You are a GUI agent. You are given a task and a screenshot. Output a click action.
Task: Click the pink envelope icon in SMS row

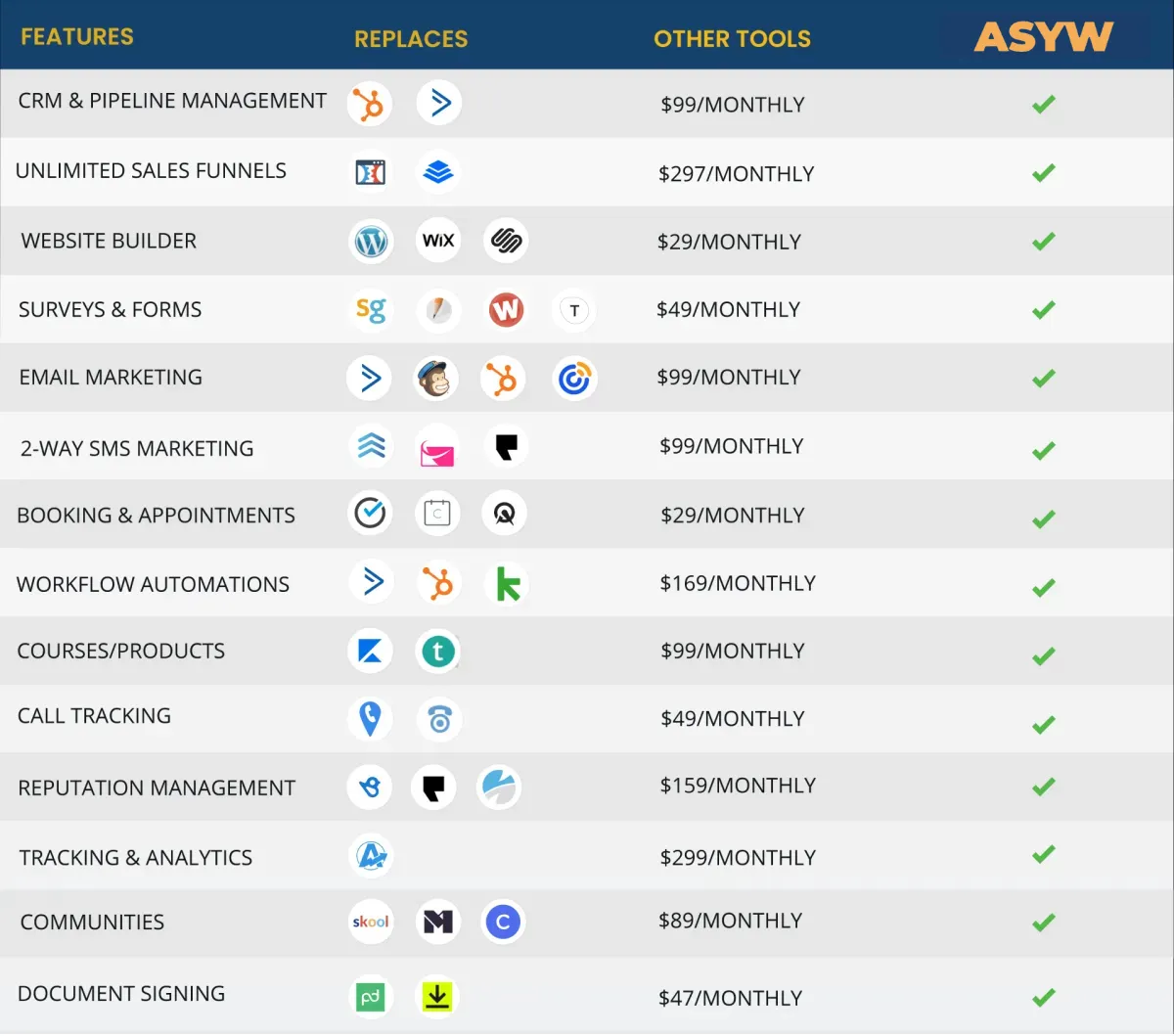pos(436,449)
